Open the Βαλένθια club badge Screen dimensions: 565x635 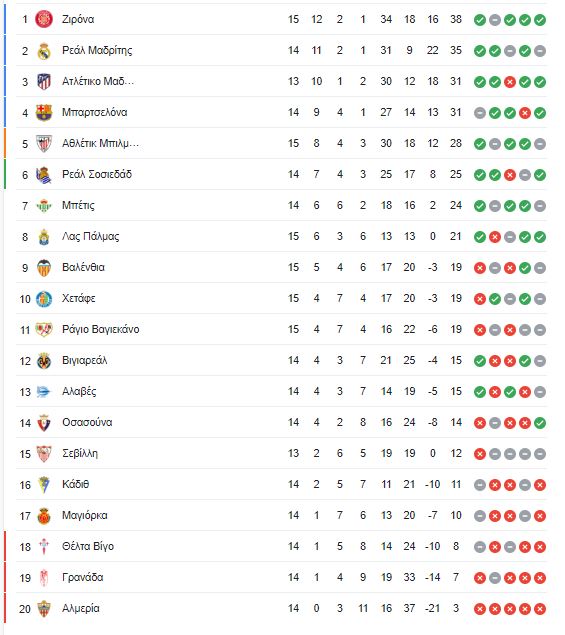click(x=44, y=268)
